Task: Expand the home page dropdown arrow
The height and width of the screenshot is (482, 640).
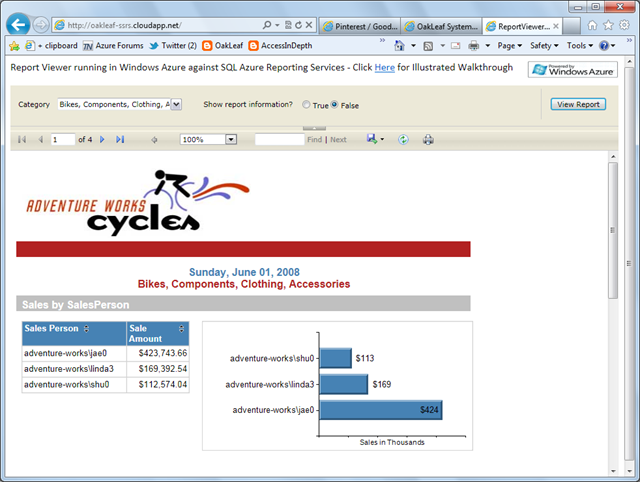Action: click(413, 46)
